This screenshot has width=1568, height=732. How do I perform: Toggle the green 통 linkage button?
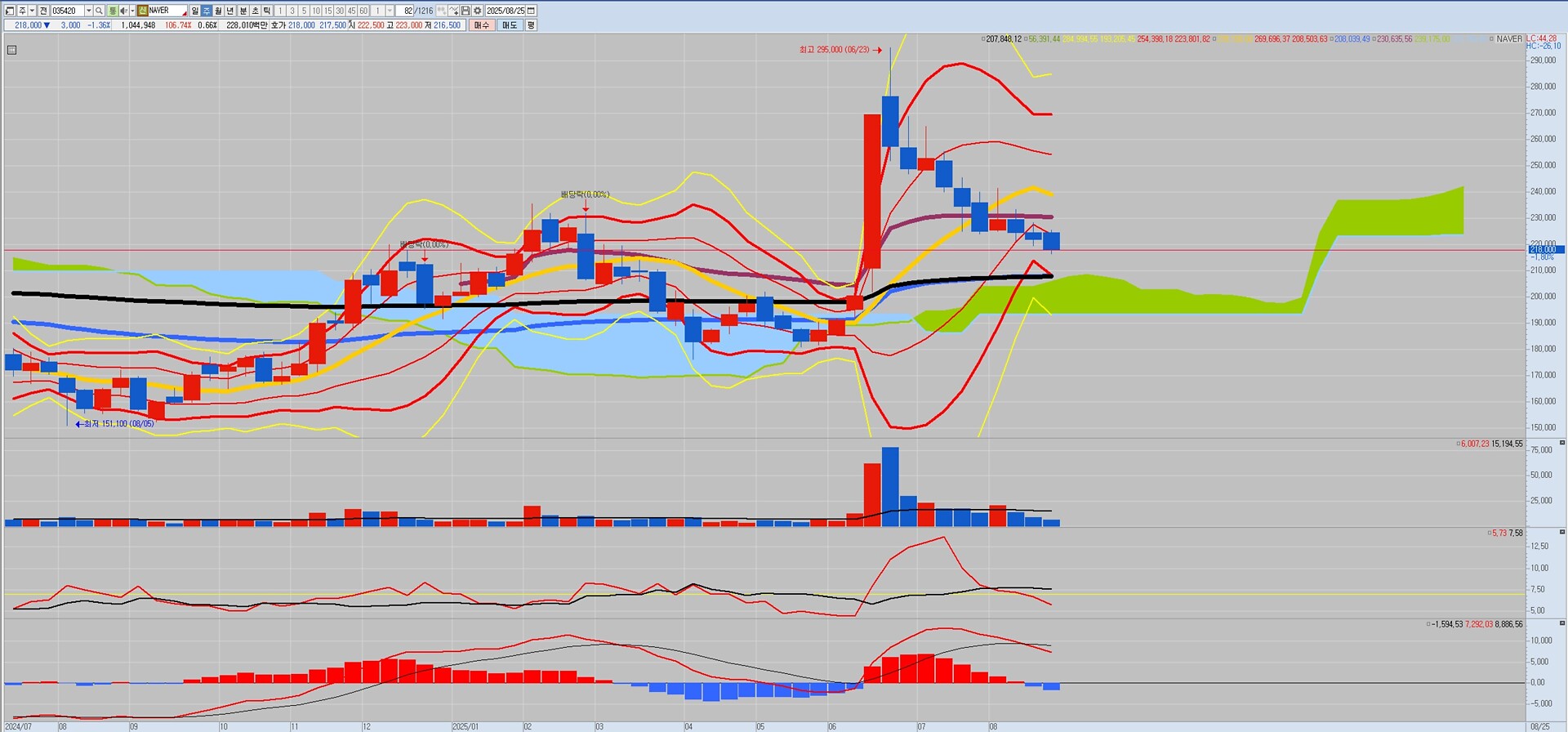(113, 11)
